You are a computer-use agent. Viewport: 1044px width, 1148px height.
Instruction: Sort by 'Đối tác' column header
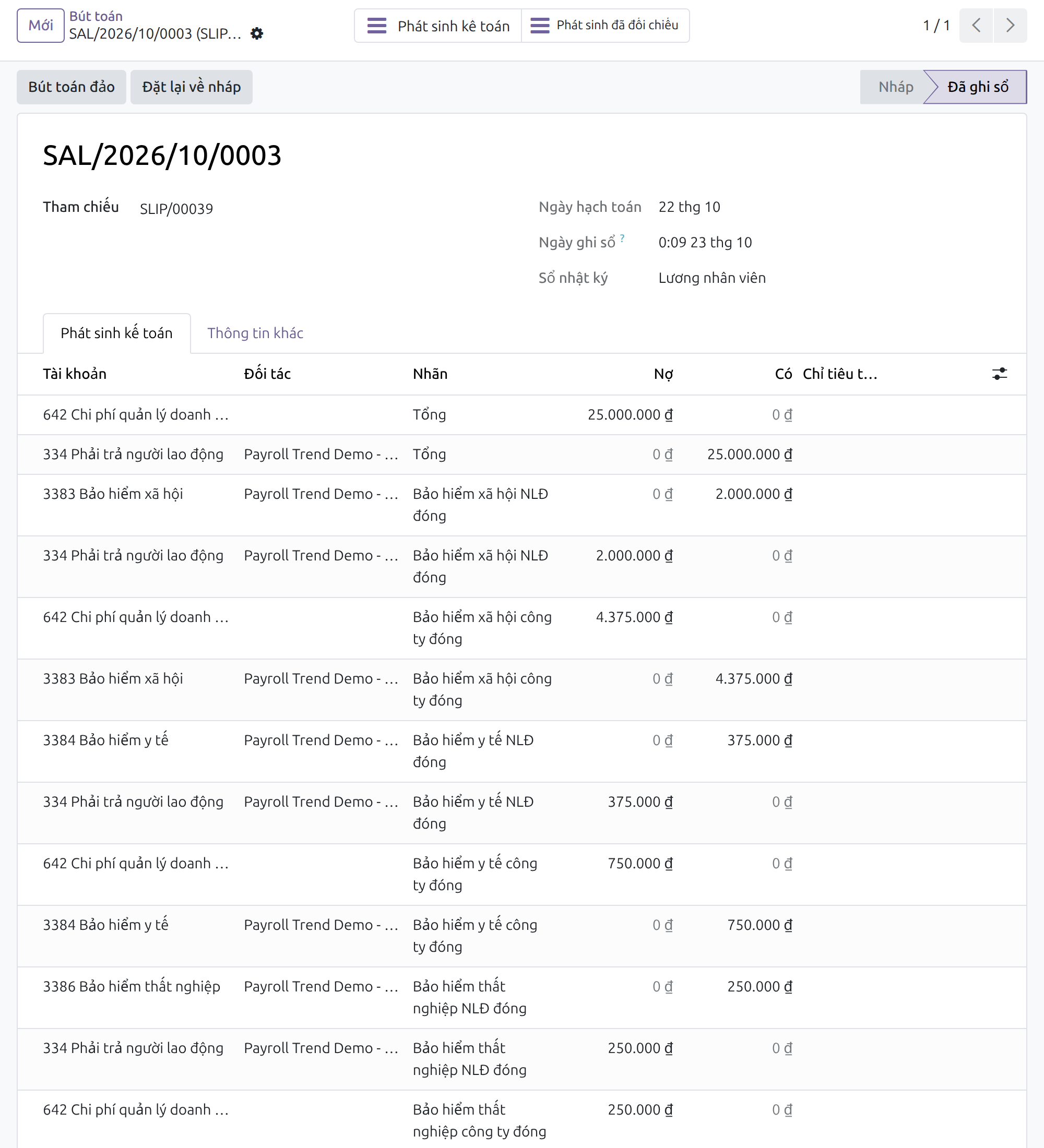click(x=267, y=374)
